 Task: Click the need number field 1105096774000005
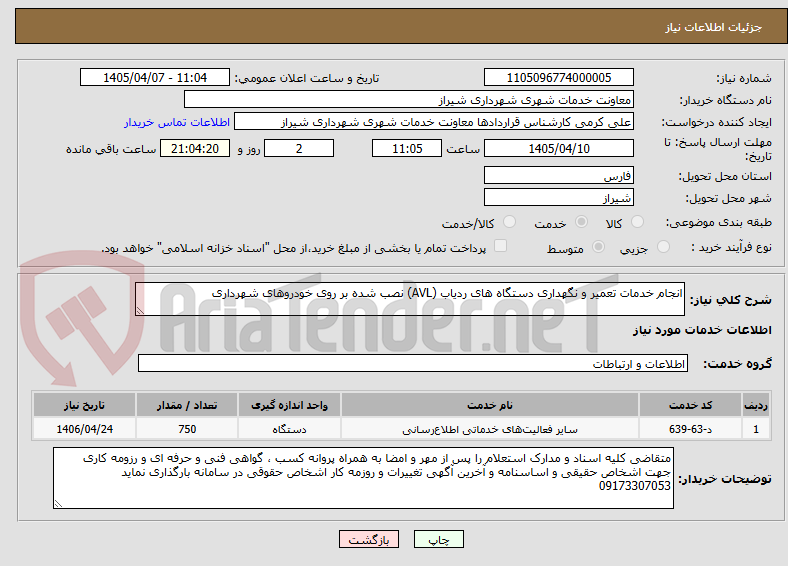[559, 77]
